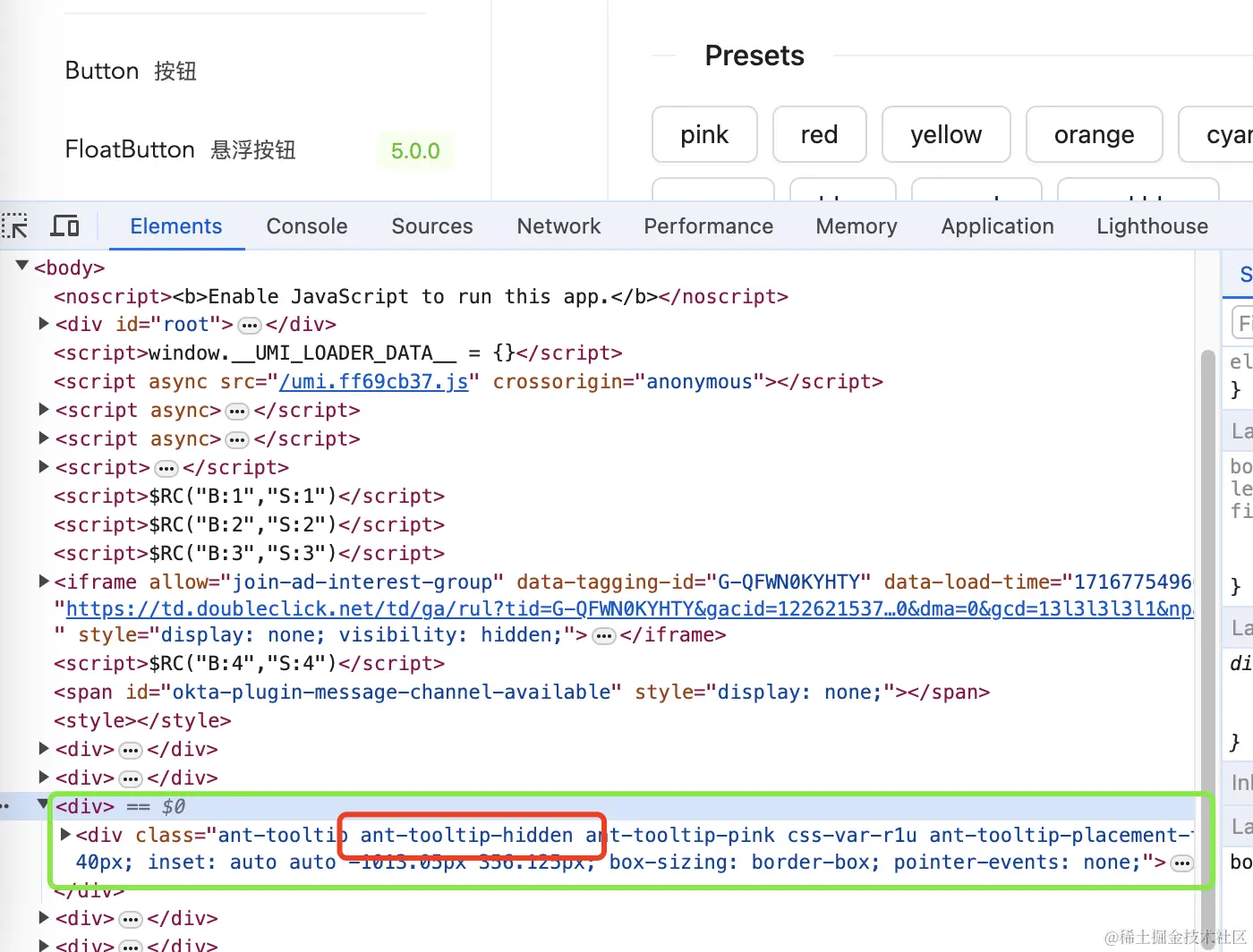Switch to the Network tab
This screenshot has width=1253, height=952.
pos(559,226)
